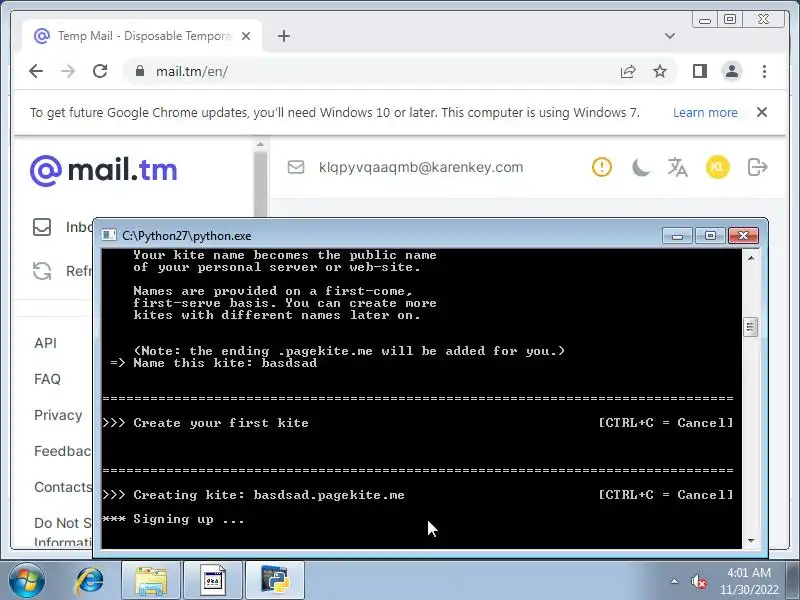Close the python.exe console window
This screenshot has width=800, height=600.
(x=743, y=235)
